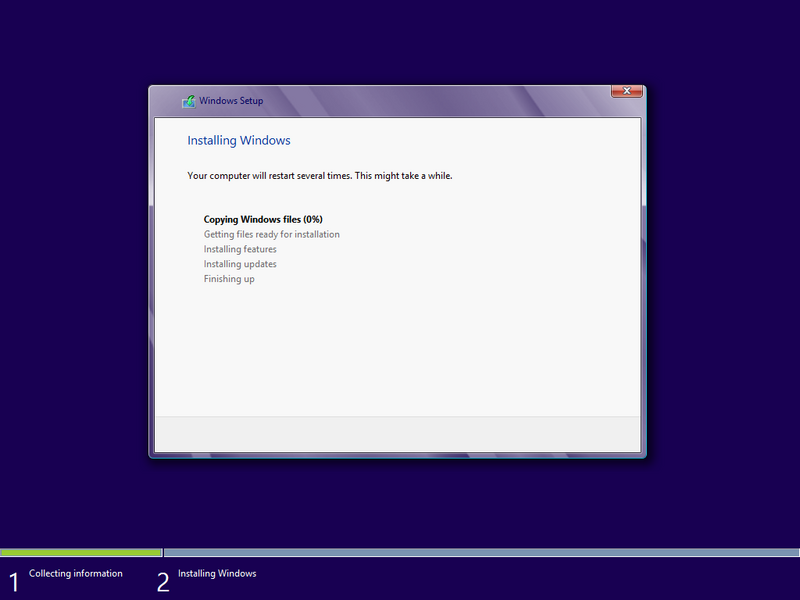
Task: Click the unfilled portion of the progress bar
Action: tap(480, 551)
